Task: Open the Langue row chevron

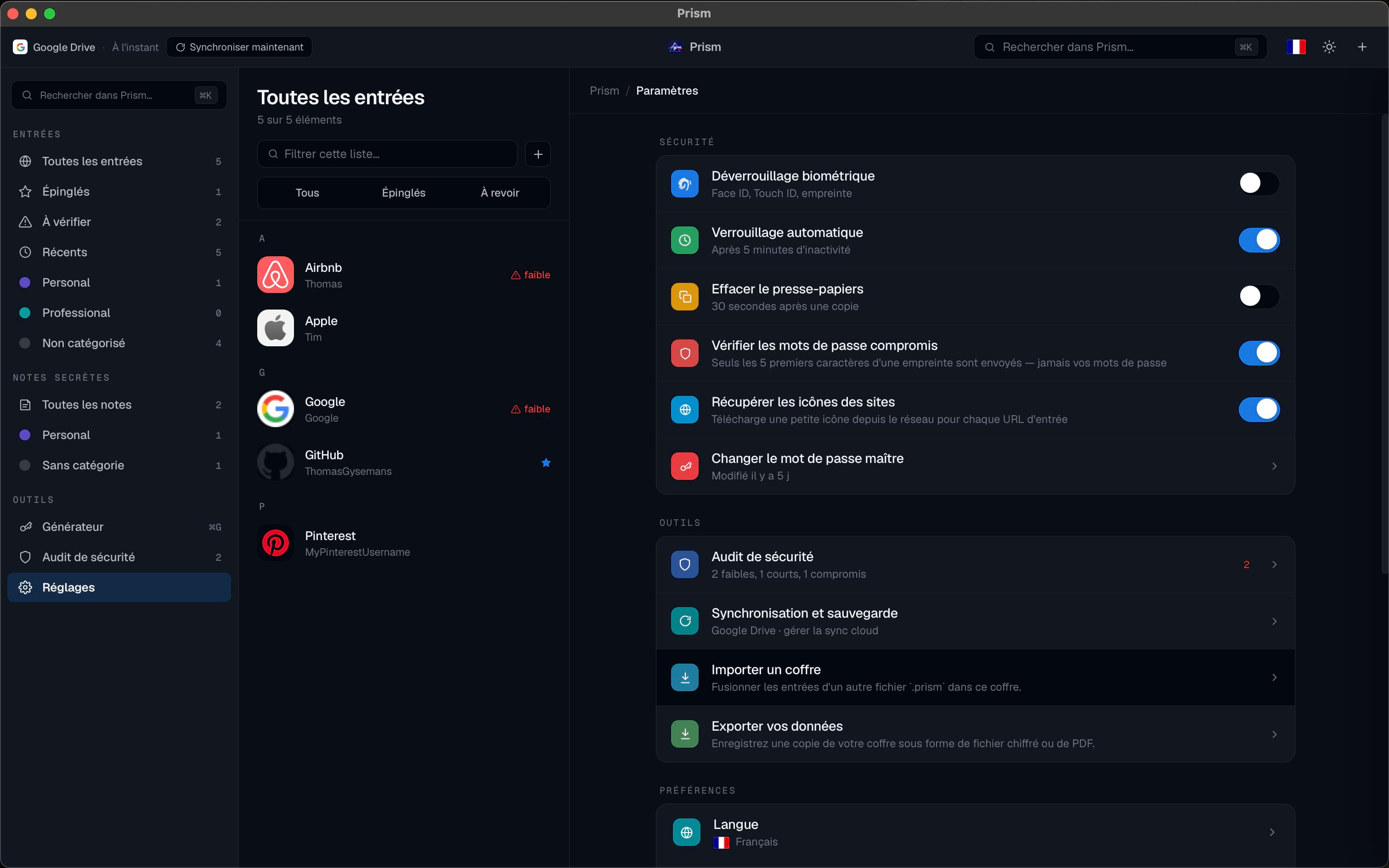Action: 1272,832
